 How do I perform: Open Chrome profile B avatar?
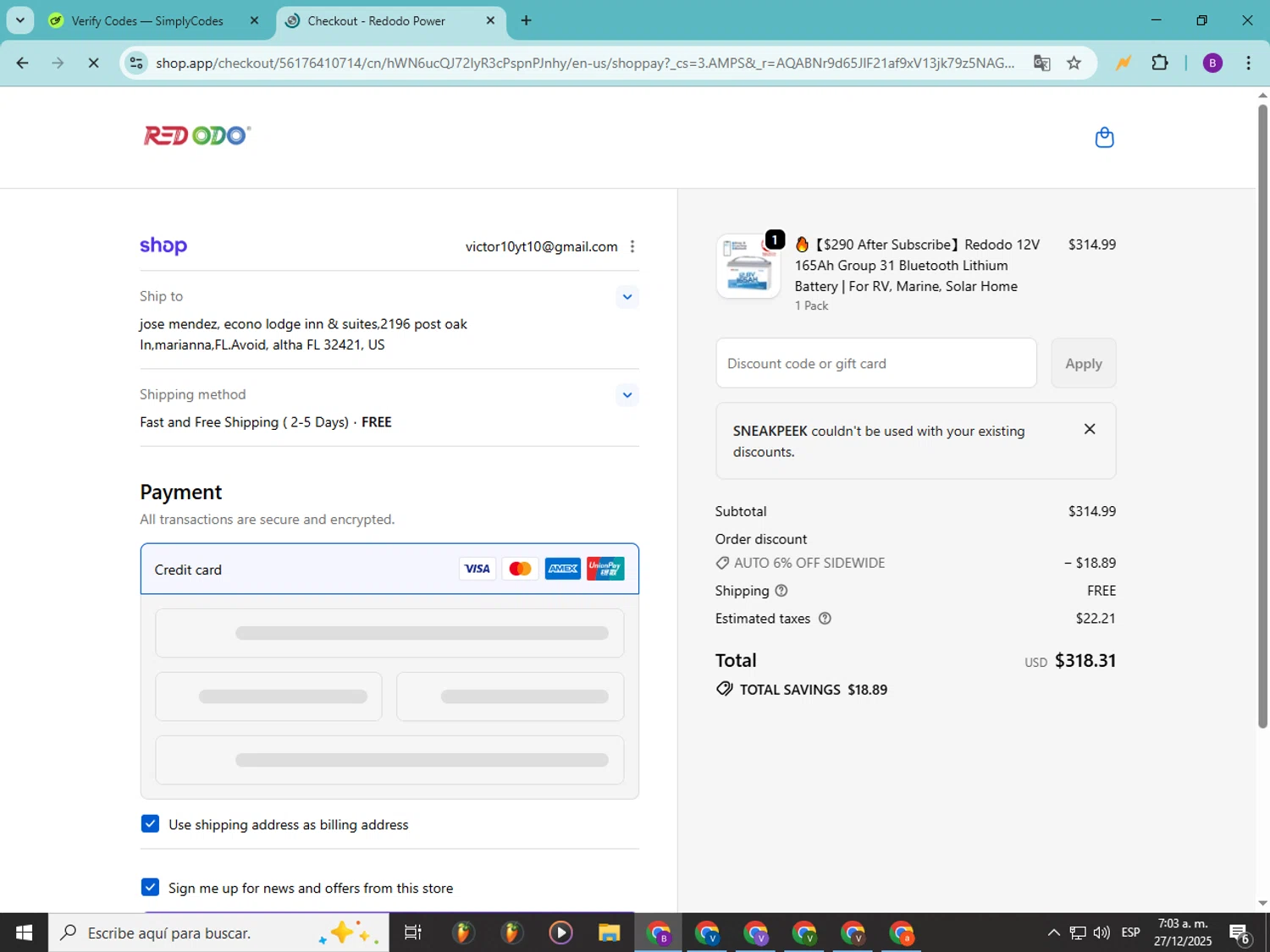[1212, 63]
